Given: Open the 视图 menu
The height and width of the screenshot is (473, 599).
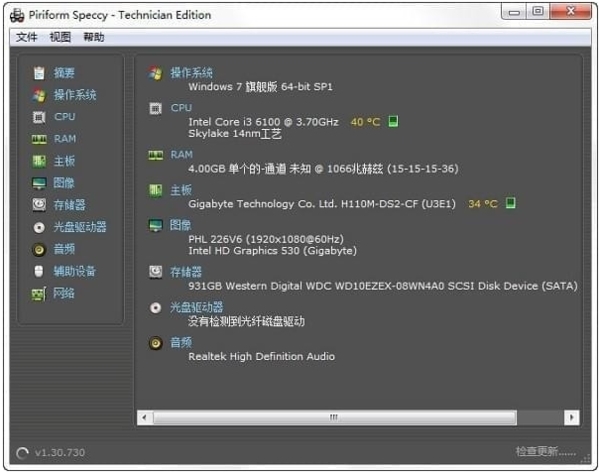Looking at the screenshot, I should (60, 37).
